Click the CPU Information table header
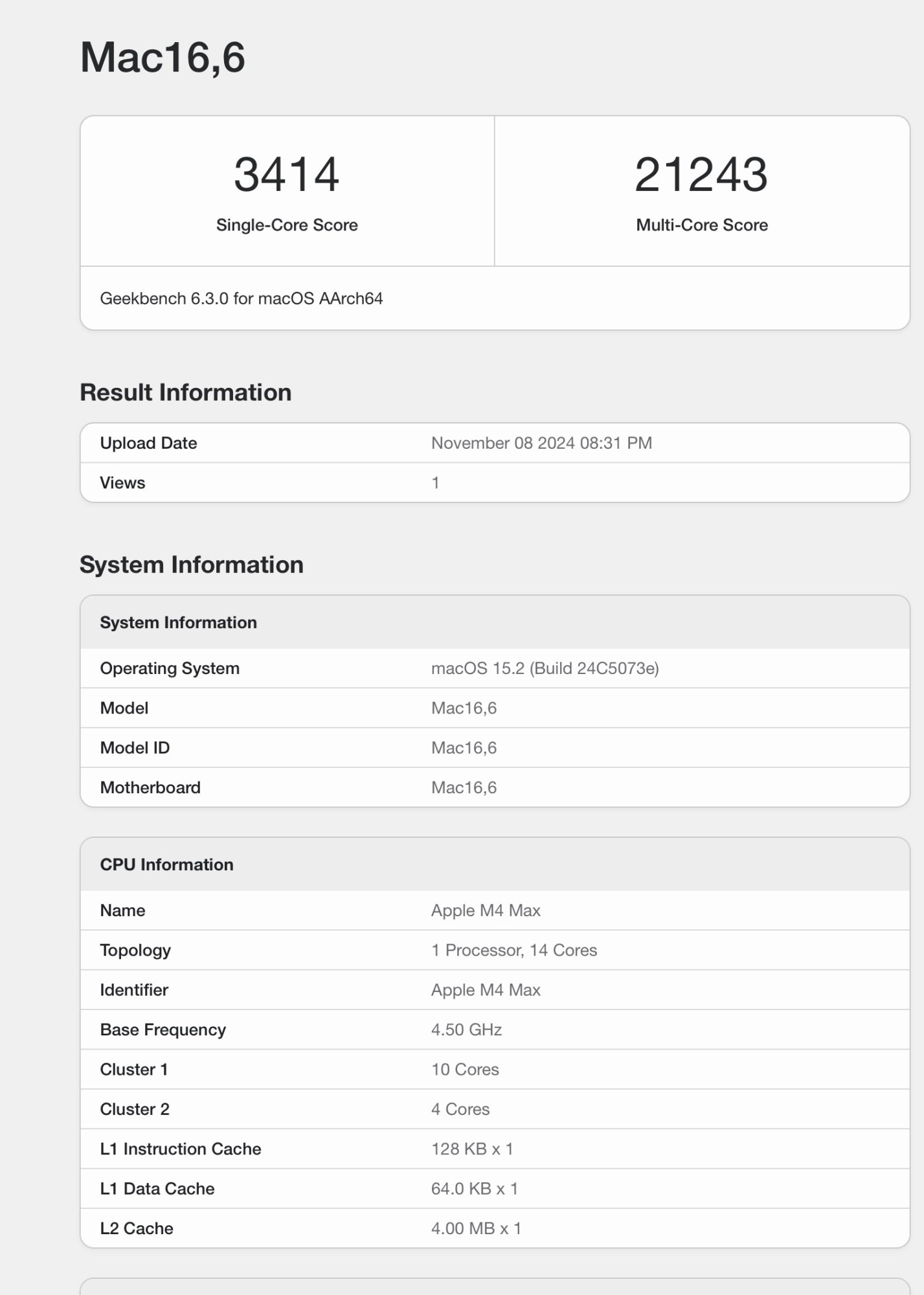The height and width of the screenshot is (1295, 924). click(x=495, y=864)
